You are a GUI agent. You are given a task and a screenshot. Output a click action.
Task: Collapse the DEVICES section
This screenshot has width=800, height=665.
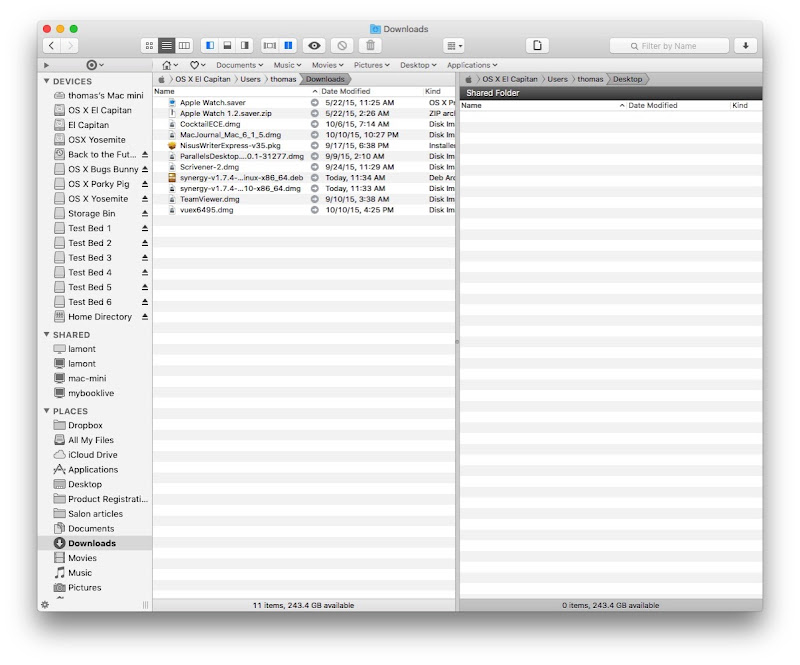click(x=46, y=81)
